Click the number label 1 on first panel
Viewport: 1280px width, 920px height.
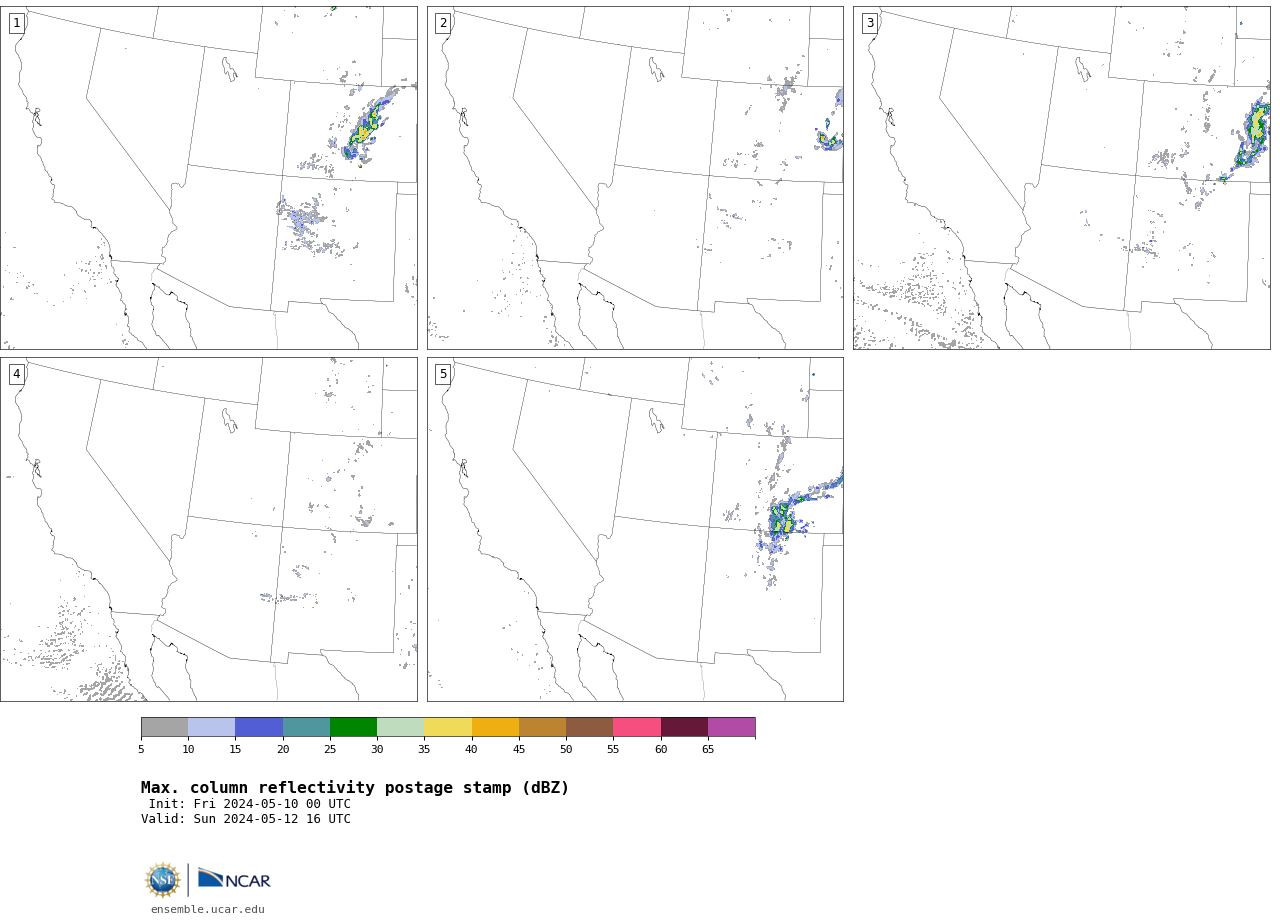click(16, 23)
